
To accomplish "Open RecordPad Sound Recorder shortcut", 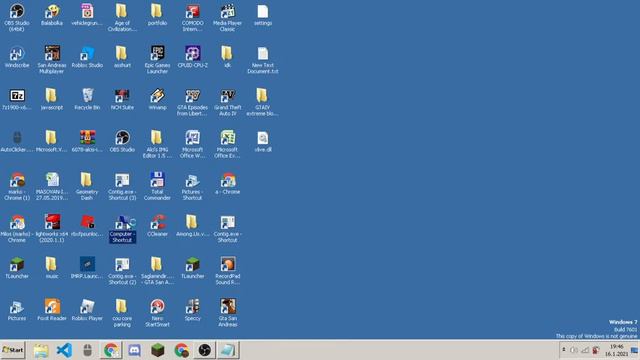I will click(x=227, y=271).
